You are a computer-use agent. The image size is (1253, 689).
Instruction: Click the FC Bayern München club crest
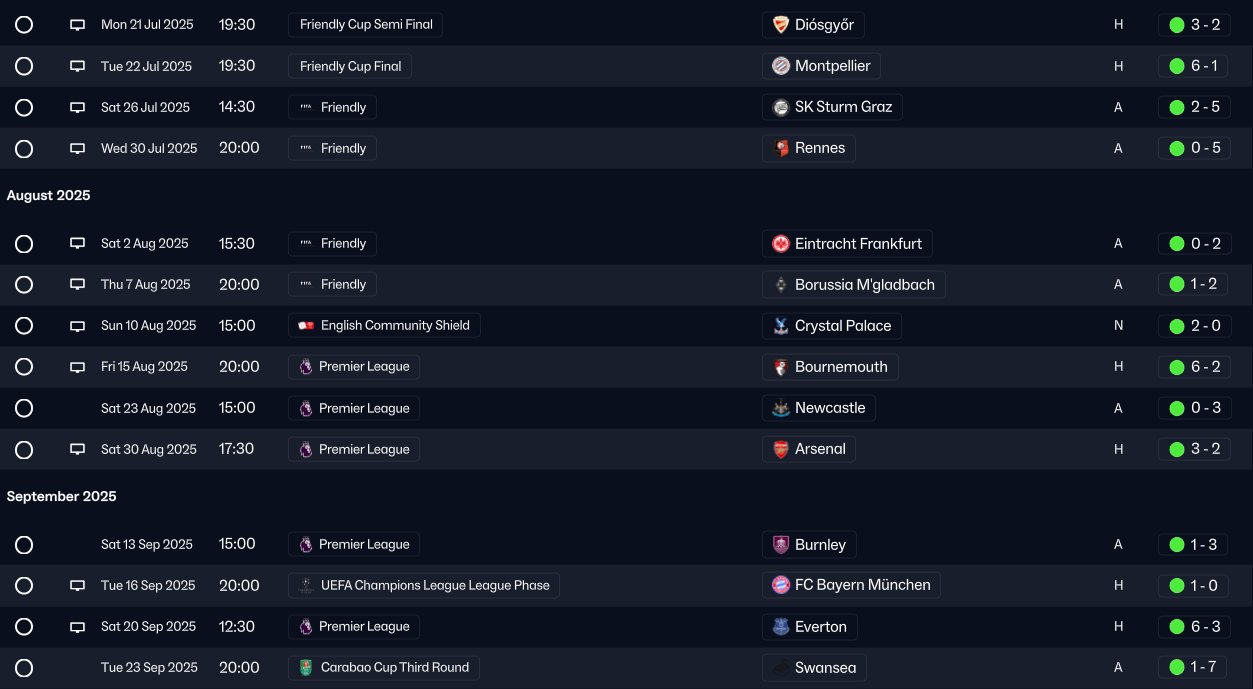point(781,585)
